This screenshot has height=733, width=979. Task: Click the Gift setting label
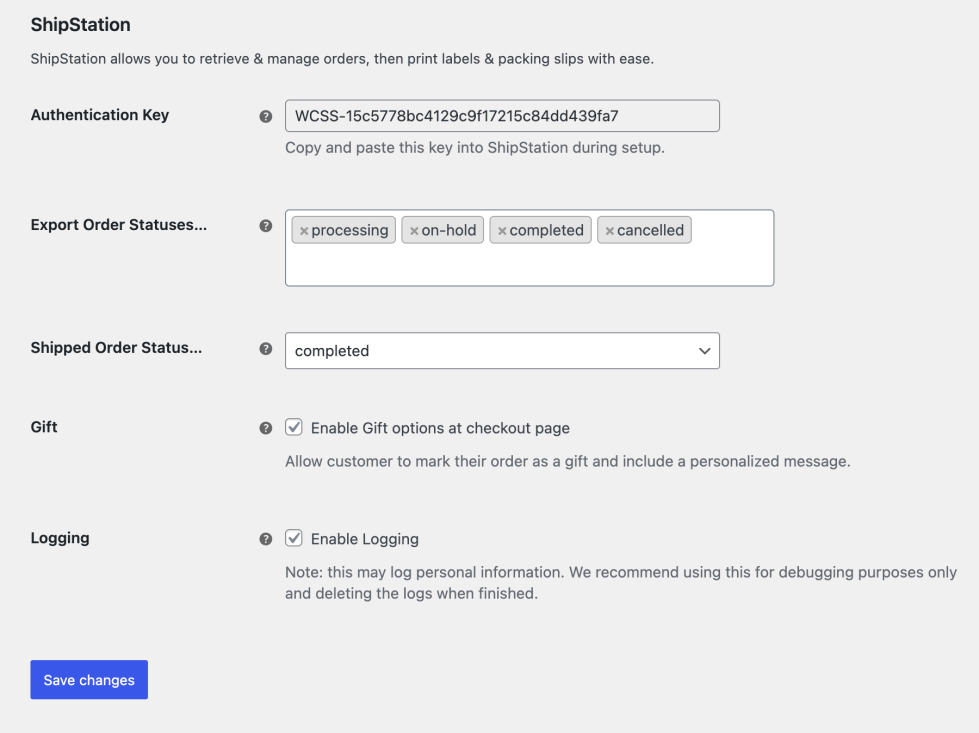(x=44, y=427)
